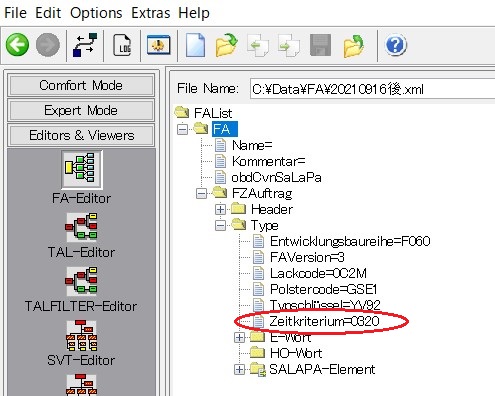This screenshot has height=396, width=495.
Task: Click the HO-Wort folder icon
Action: pyautogui.click(x=257, y=352)
